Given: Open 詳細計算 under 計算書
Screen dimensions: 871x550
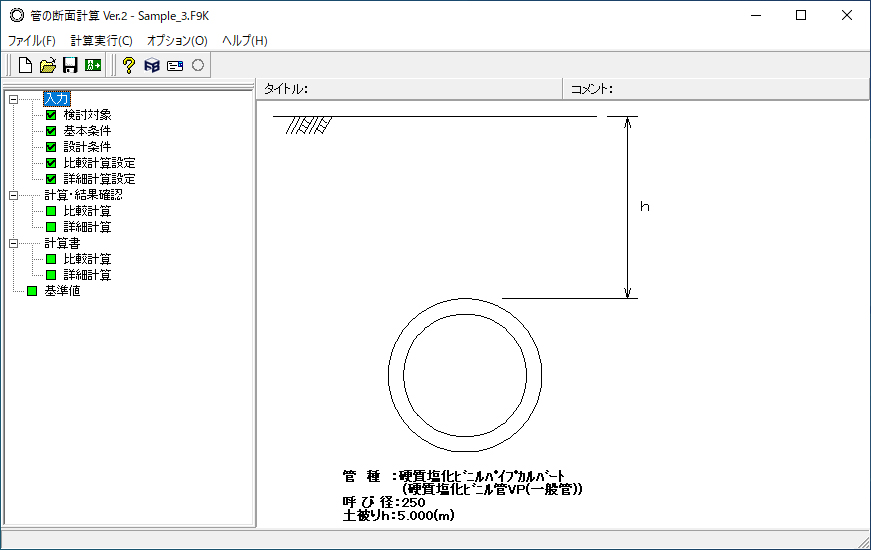Looking at the screenshot, I should (87, 275).
